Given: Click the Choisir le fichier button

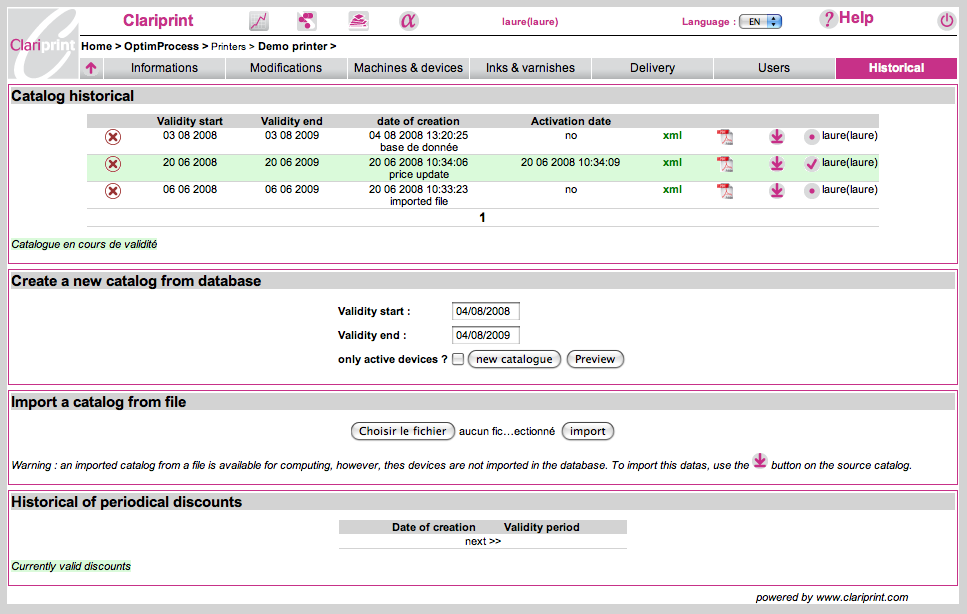Looking at the screenshot, I should click(x=402, y=431).
